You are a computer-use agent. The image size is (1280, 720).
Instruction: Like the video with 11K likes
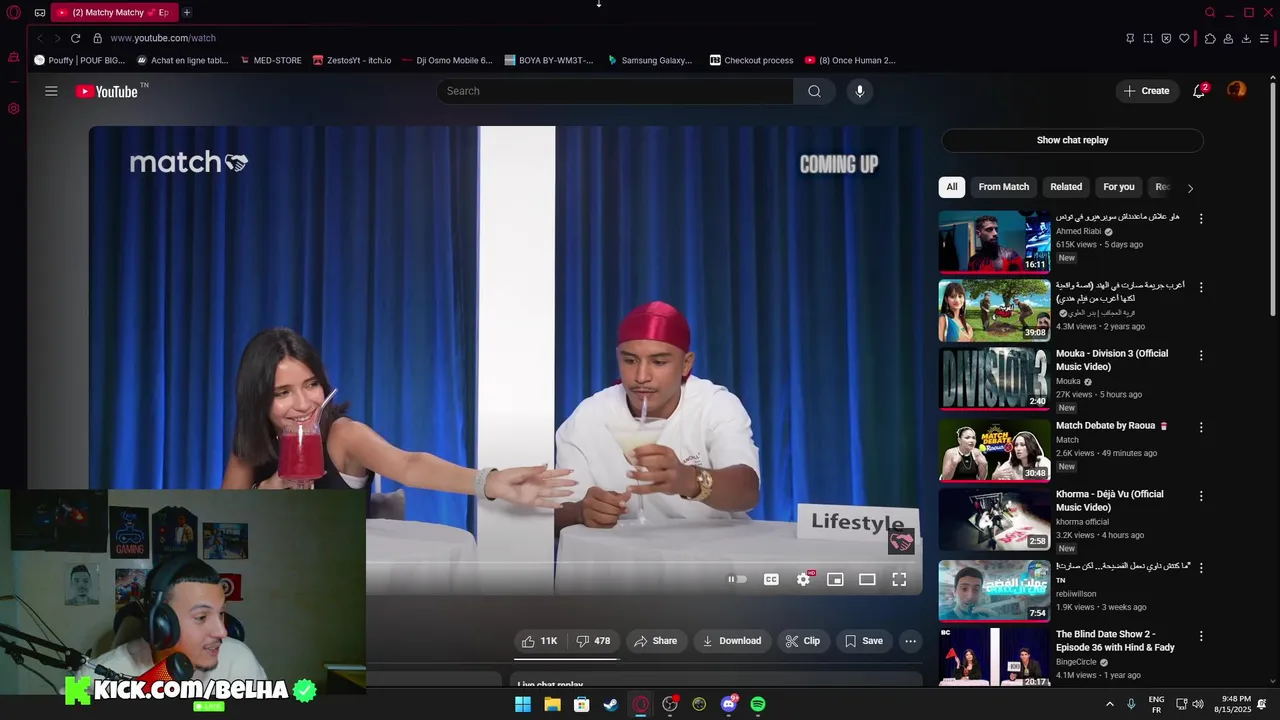click(538, 641)
